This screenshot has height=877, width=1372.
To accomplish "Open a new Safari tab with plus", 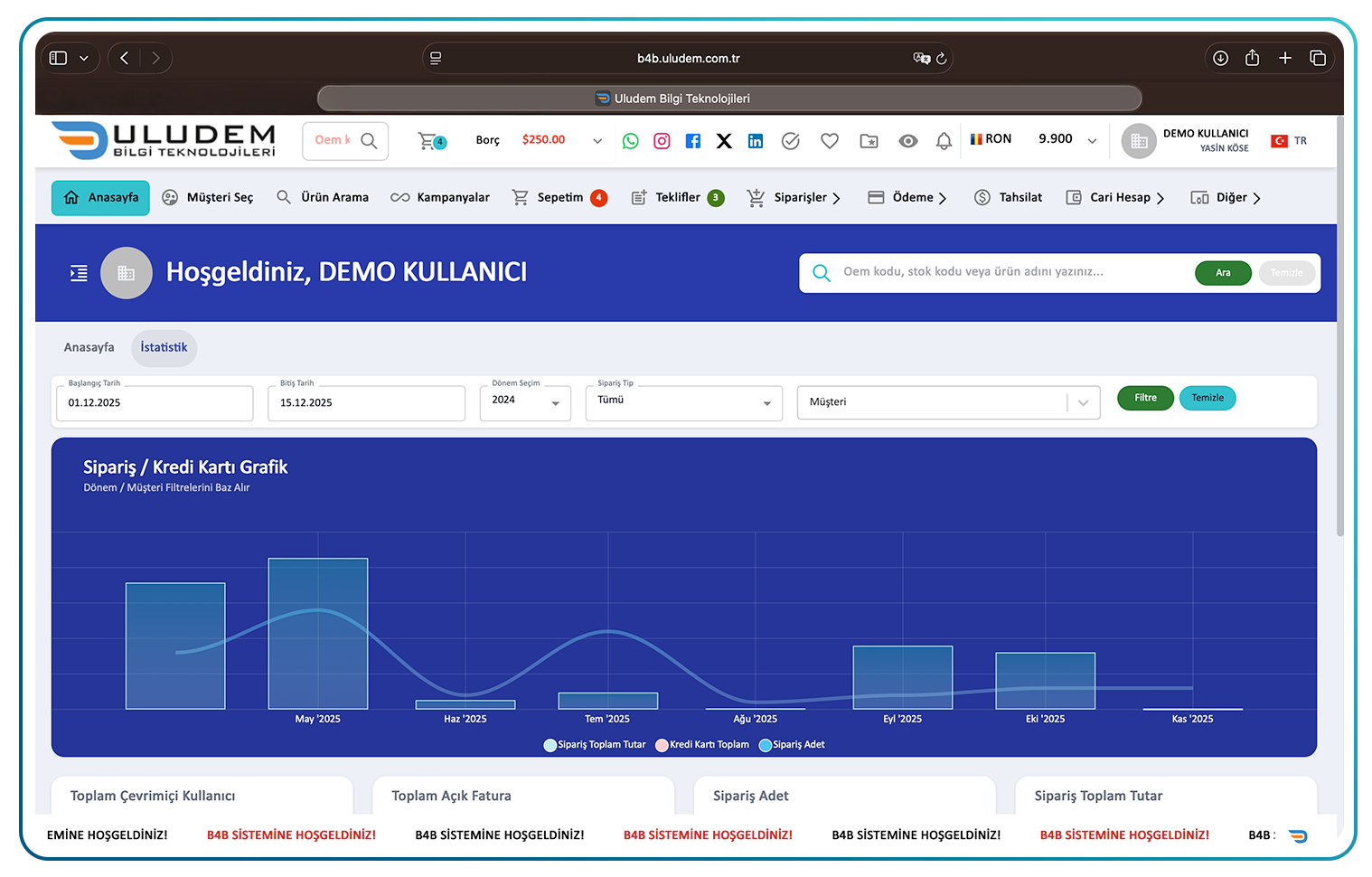I will pos(1284,58).
